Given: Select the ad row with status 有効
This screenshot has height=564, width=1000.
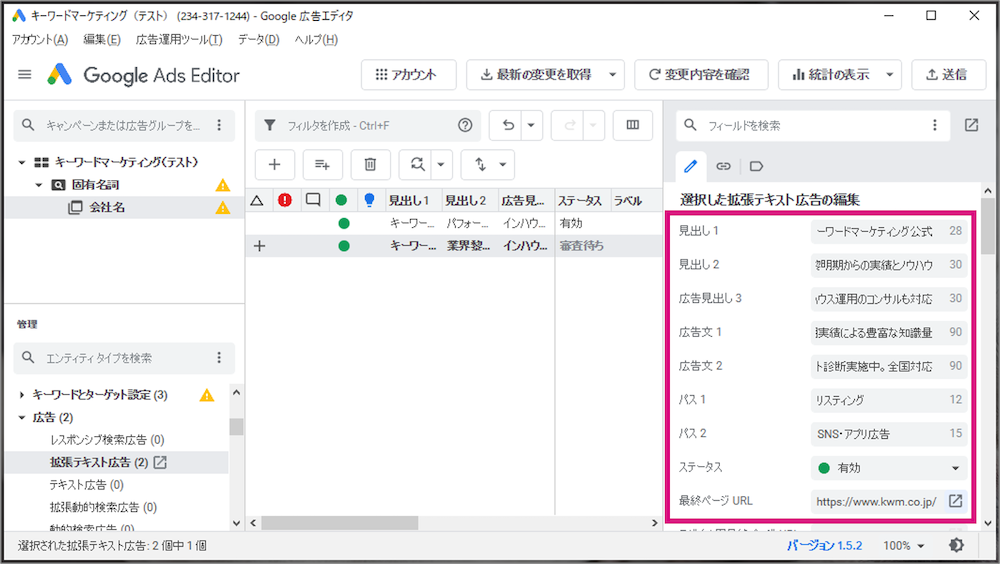Looking at the screenshot, I should tap(454, 223).
